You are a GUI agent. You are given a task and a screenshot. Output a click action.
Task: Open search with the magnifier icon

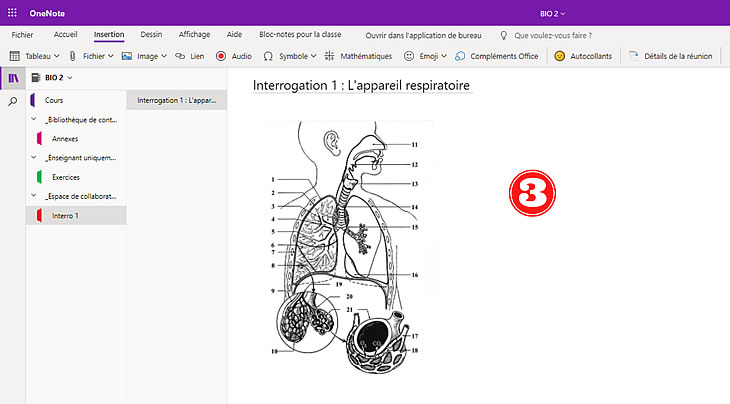point(12,101)
